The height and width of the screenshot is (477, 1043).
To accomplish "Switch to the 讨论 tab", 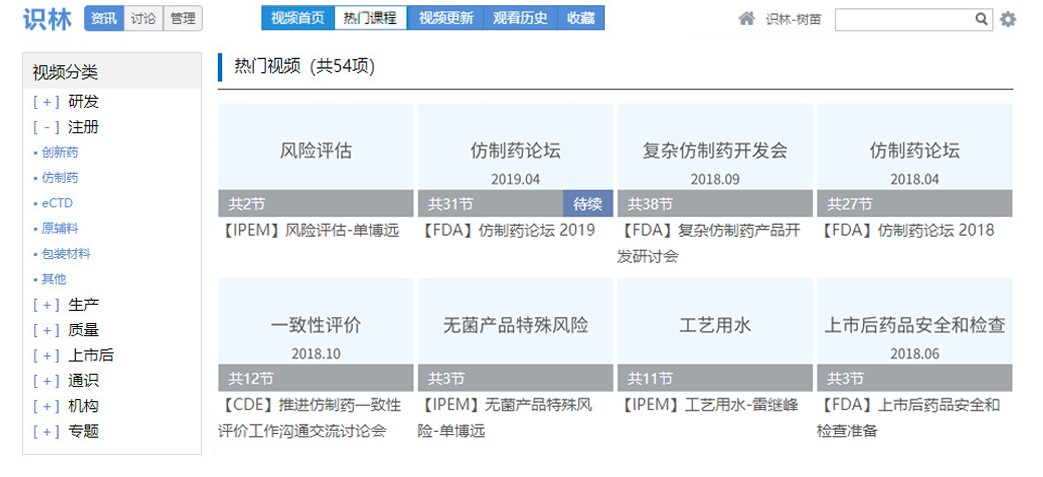I will [143, 19].
